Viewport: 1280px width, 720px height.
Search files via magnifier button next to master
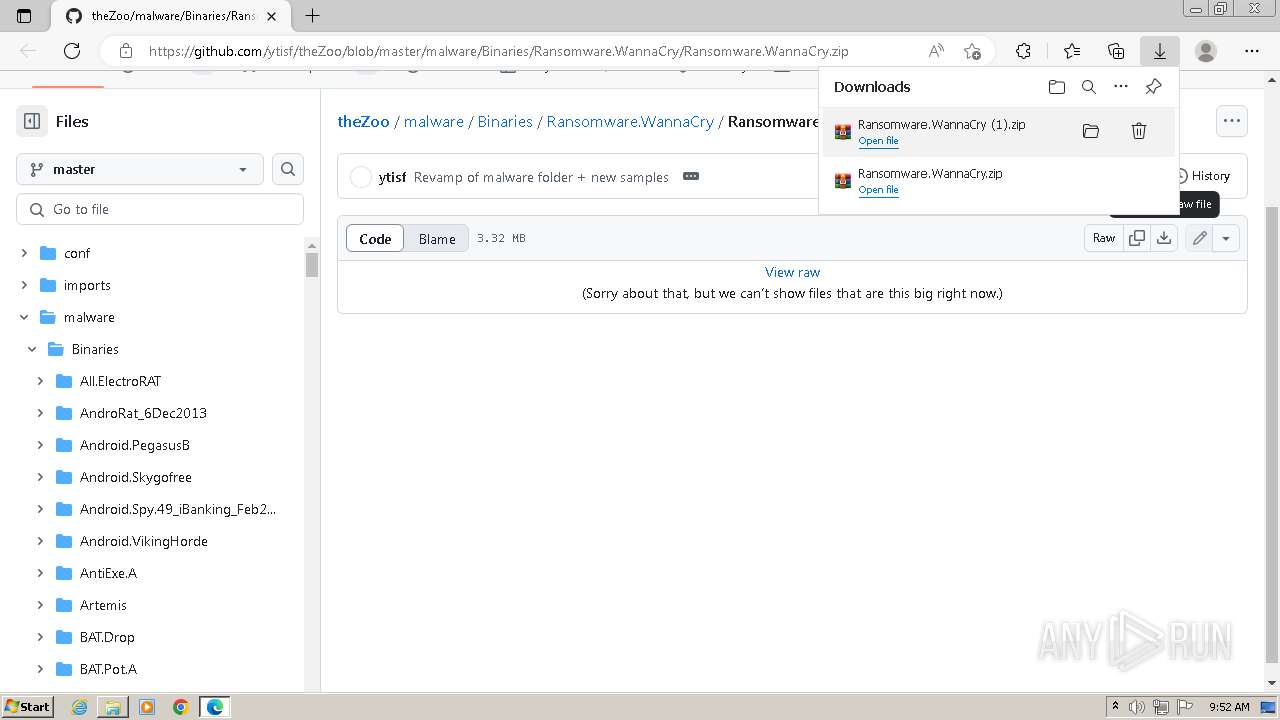point(288,169)
